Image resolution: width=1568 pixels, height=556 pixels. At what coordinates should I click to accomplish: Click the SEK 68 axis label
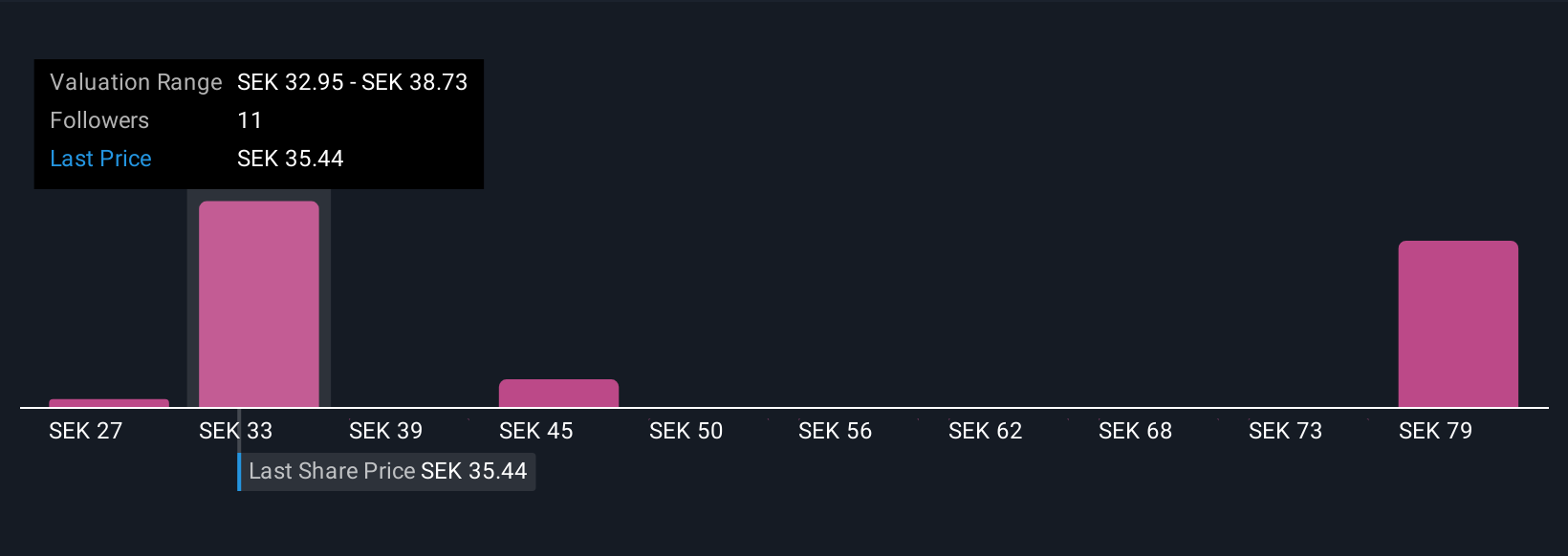pos(1135,431)
